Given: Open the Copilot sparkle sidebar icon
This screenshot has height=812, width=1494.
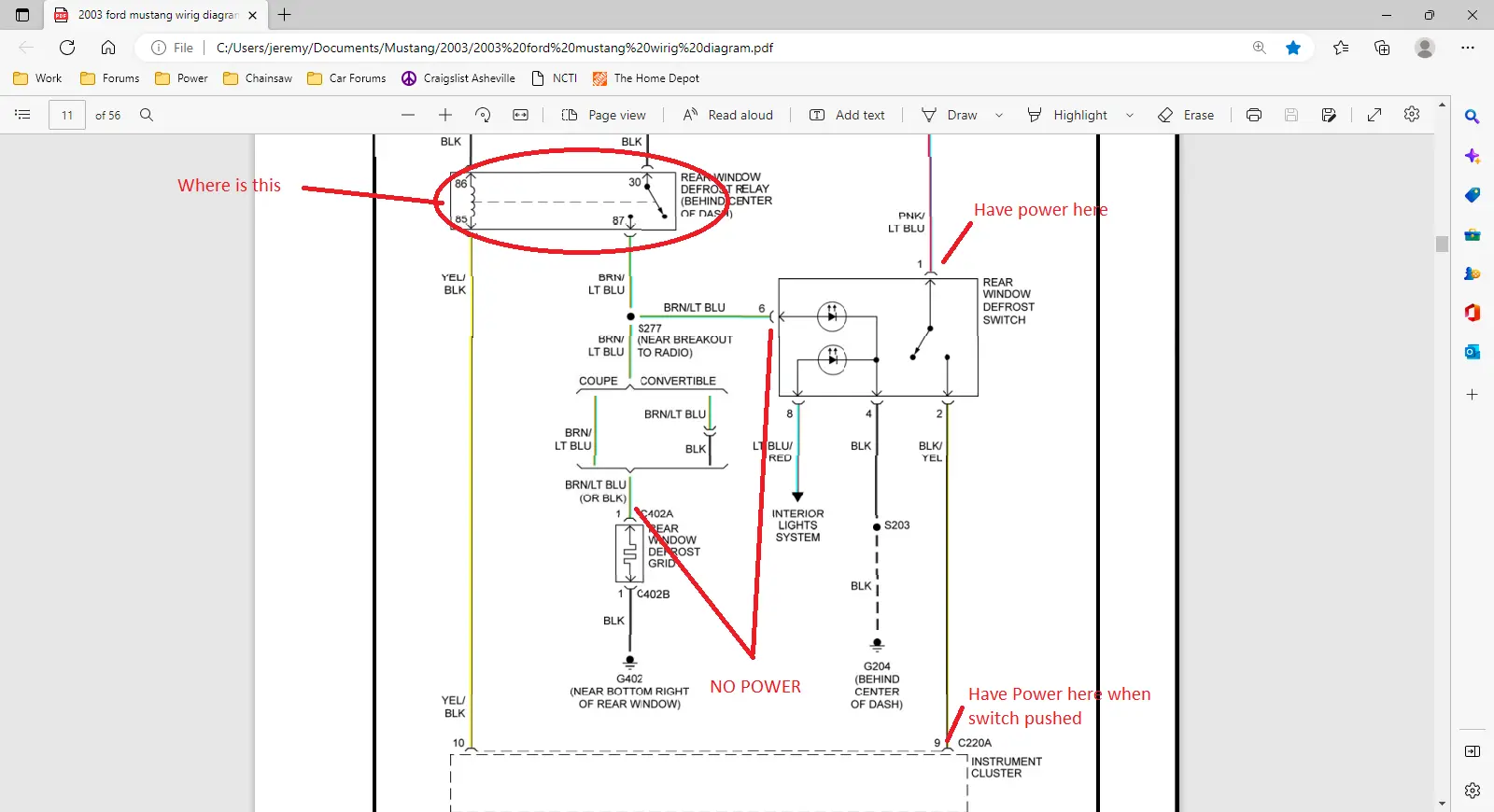Looking at the screenshot, I should click(1473, 156).
